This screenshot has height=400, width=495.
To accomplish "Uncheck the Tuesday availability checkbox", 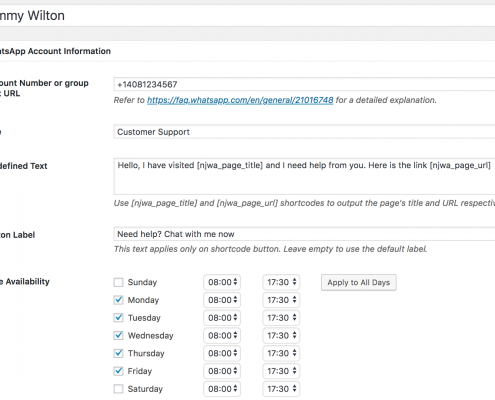I will pyautogui.click(x=118, y=318).
